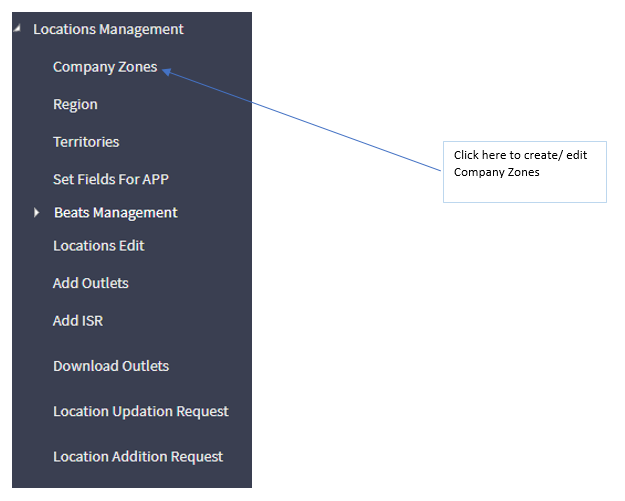Go to the Region menu item
Viewport: 625px width, 501px height.
coord(75,105)
